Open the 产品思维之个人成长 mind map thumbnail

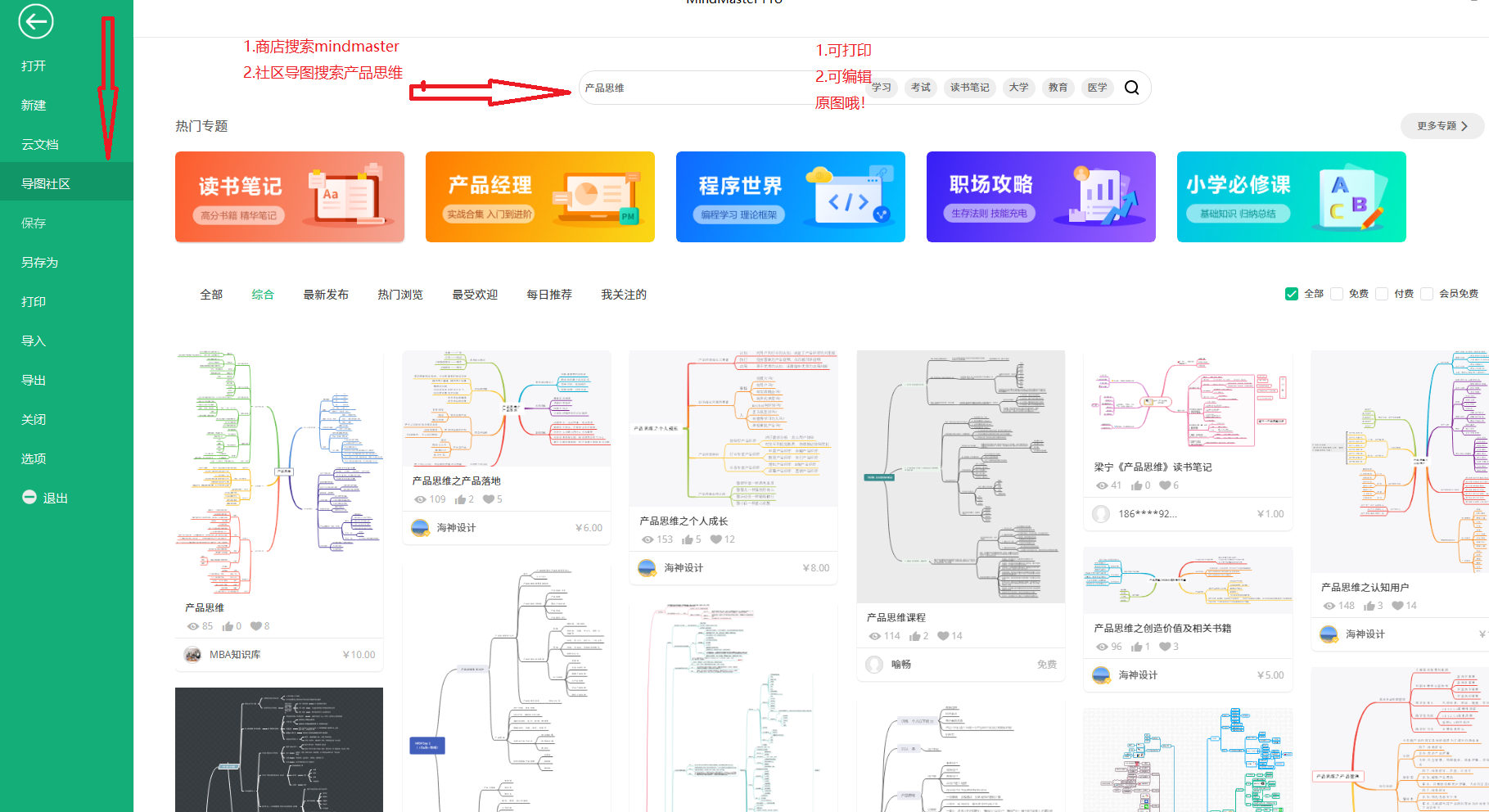pos(733,428)
